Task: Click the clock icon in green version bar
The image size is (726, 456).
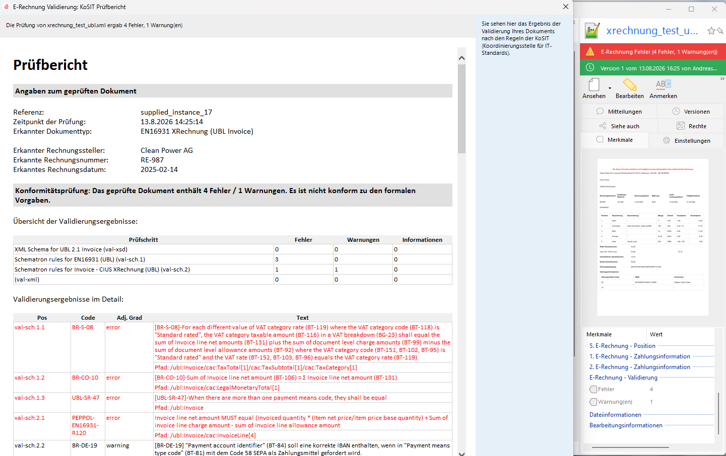Action: [x=590, y=68]
